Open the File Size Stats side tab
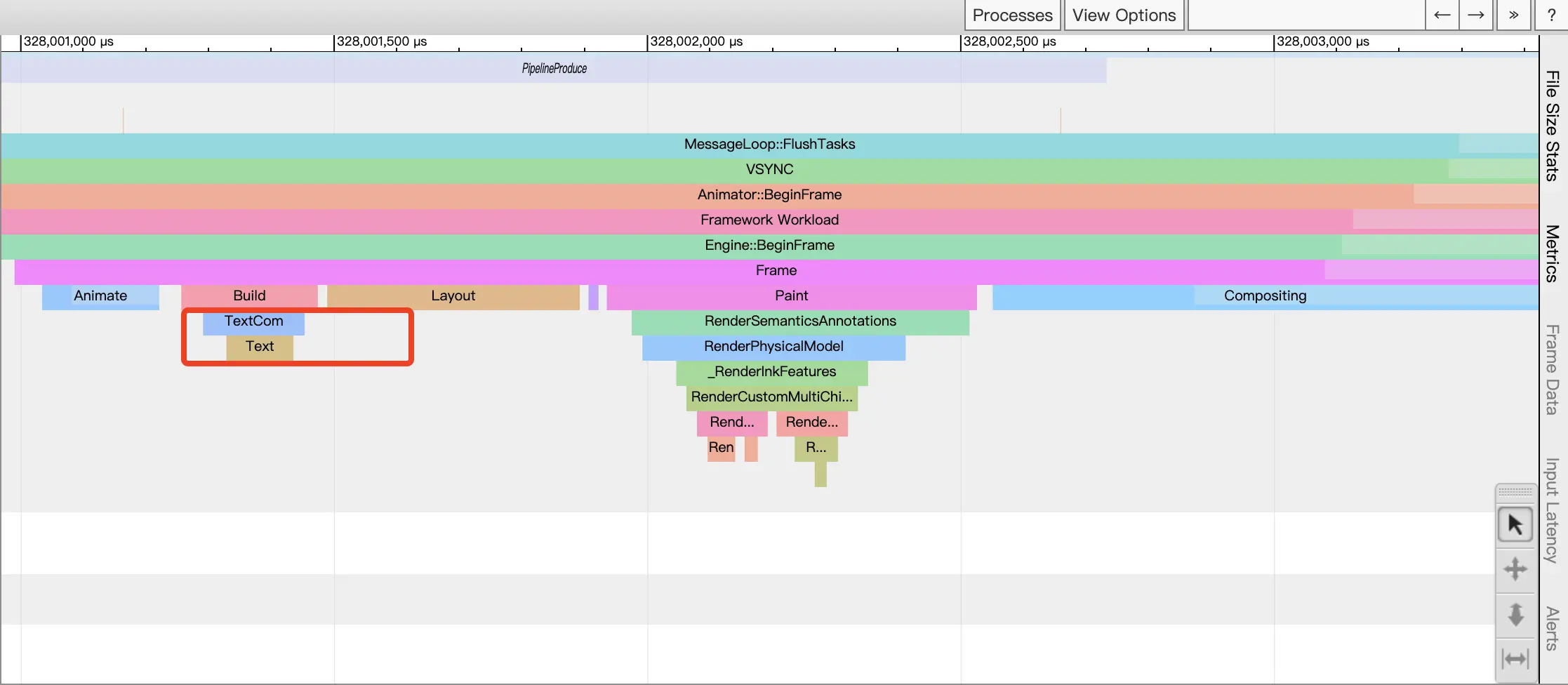 click(1553, 125)
